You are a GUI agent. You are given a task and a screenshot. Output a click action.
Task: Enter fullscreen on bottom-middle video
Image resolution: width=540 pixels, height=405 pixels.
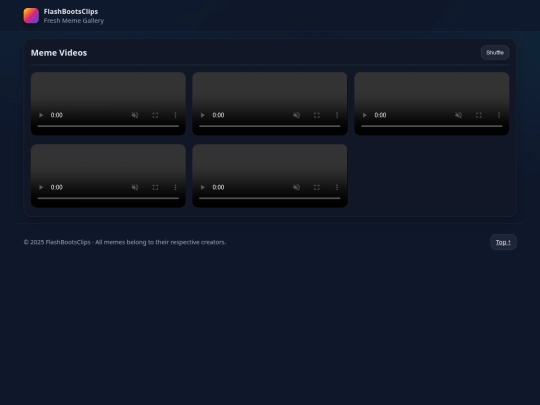click(x=317, y=187)
